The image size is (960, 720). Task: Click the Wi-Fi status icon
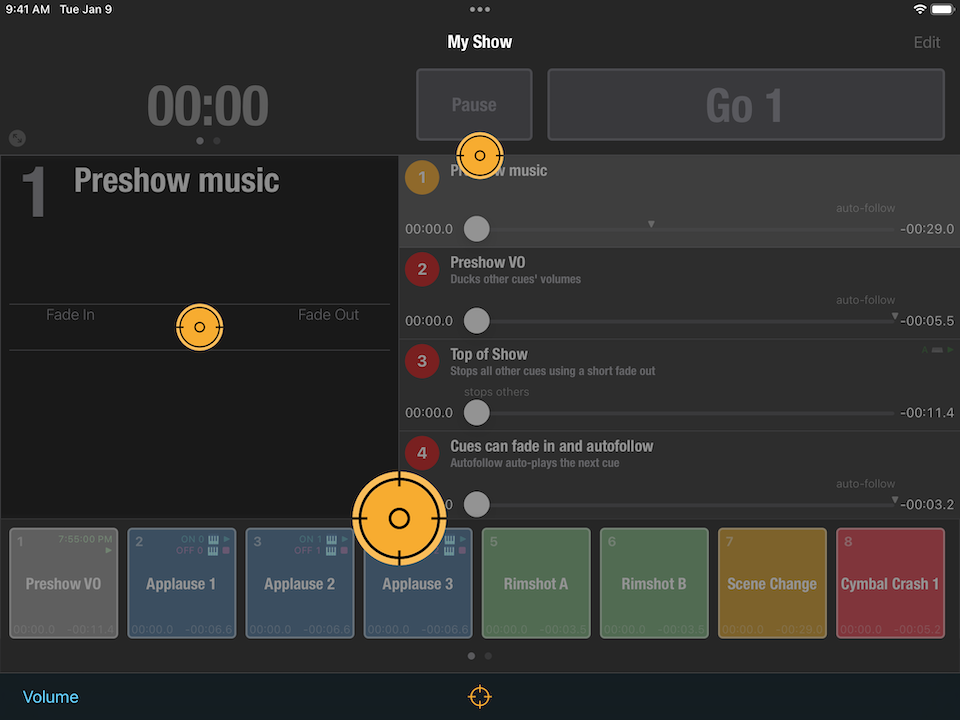(x=919, y=9)
